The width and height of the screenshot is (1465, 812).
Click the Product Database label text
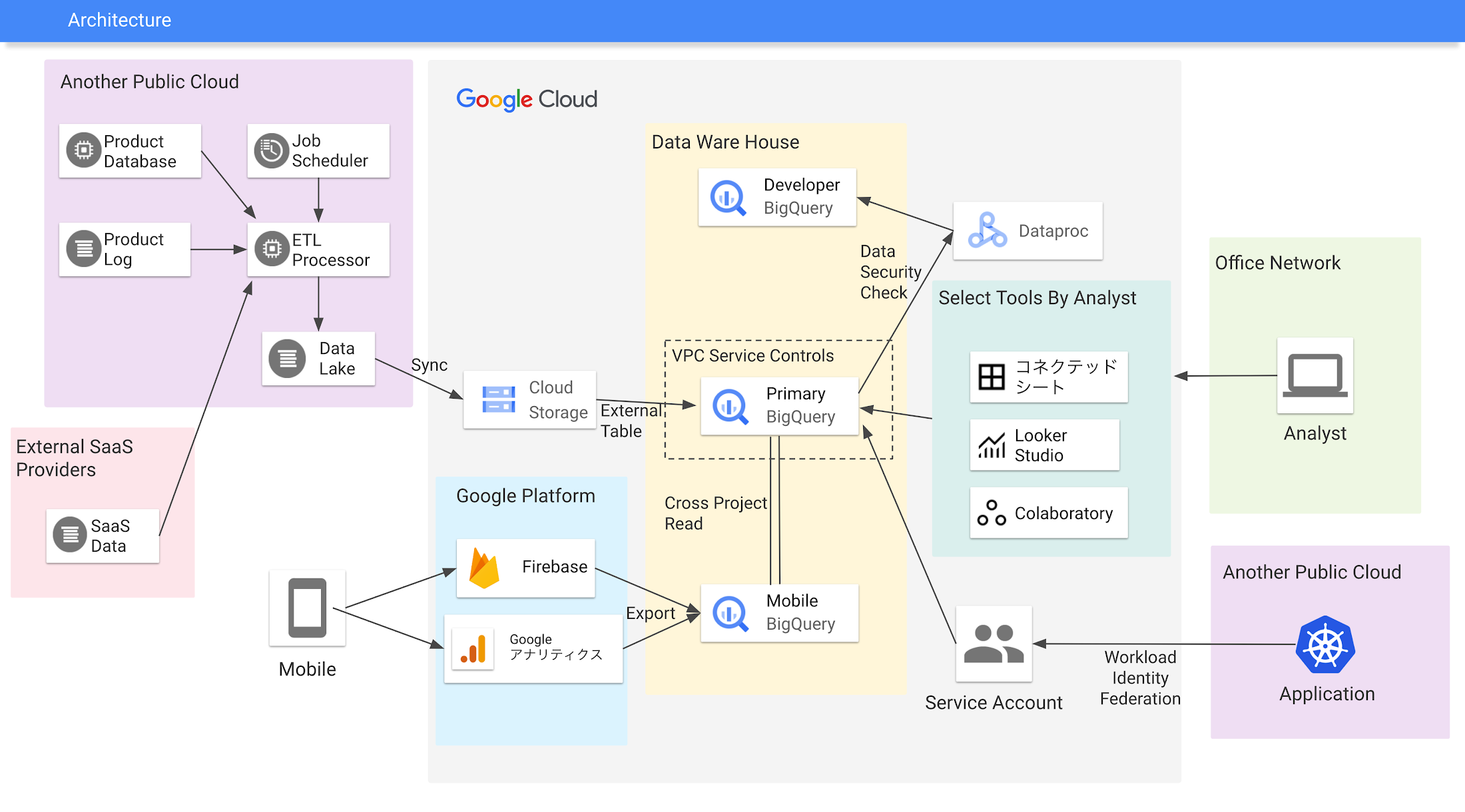(x=140, y=151)
